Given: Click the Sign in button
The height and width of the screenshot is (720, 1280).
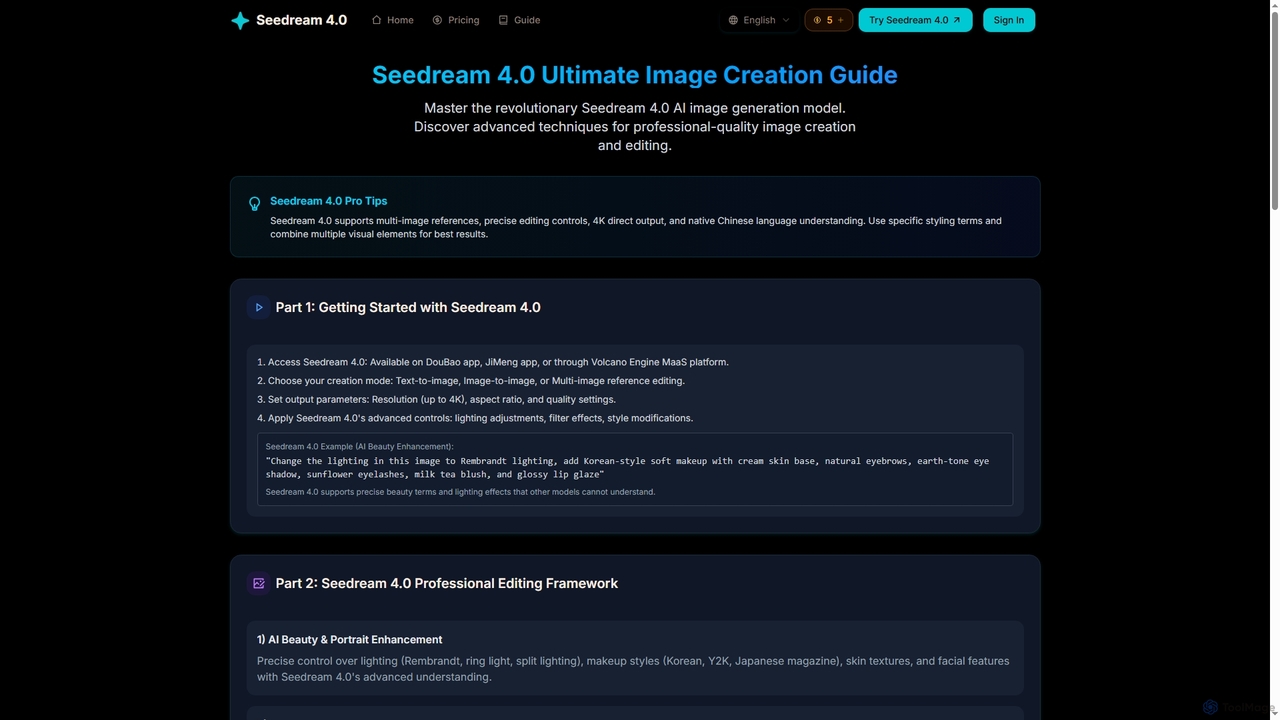Looking at the screenshot, I should click(x=1009, y=20).
